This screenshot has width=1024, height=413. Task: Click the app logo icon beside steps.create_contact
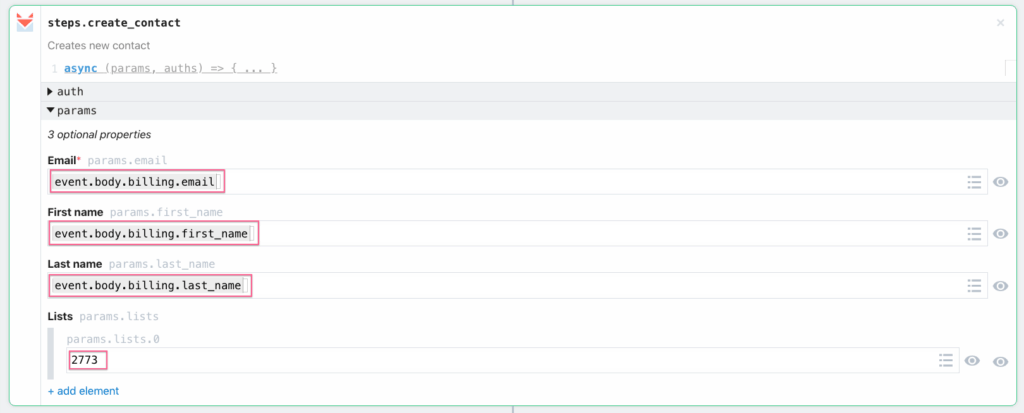[x=25, y=23]
